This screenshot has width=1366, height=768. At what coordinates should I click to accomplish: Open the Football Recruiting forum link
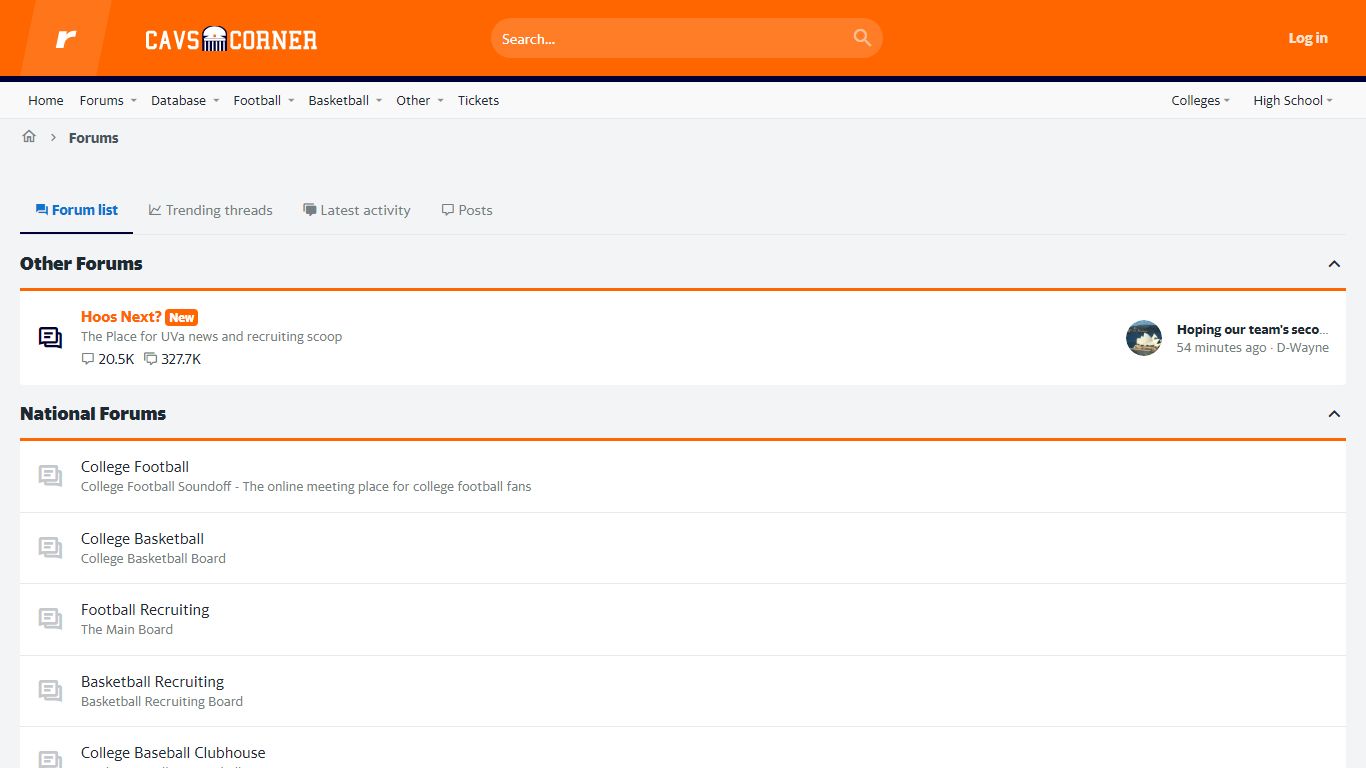tap(145, 610)
